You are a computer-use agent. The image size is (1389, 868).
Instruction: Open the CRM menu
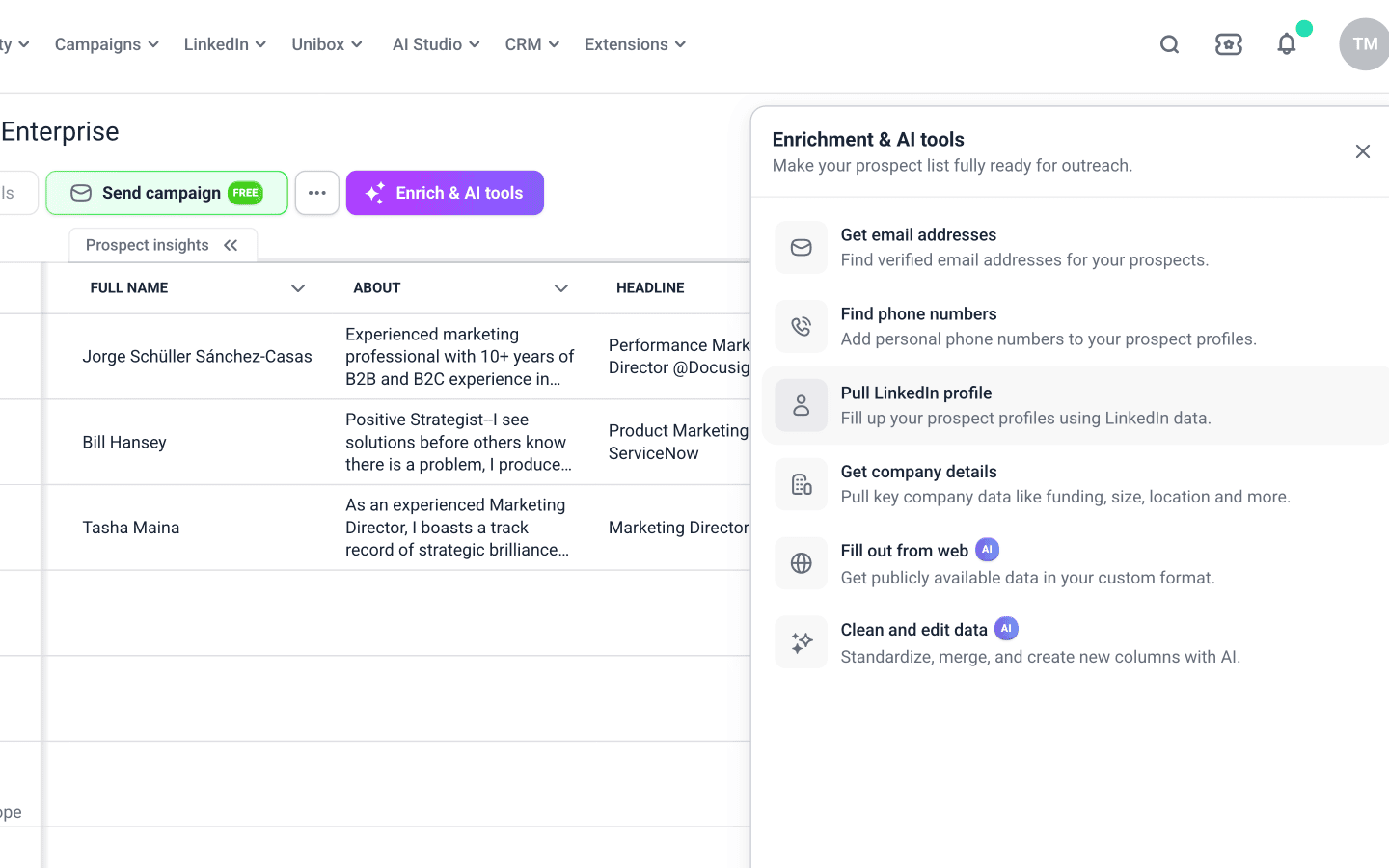pos(532,44)
